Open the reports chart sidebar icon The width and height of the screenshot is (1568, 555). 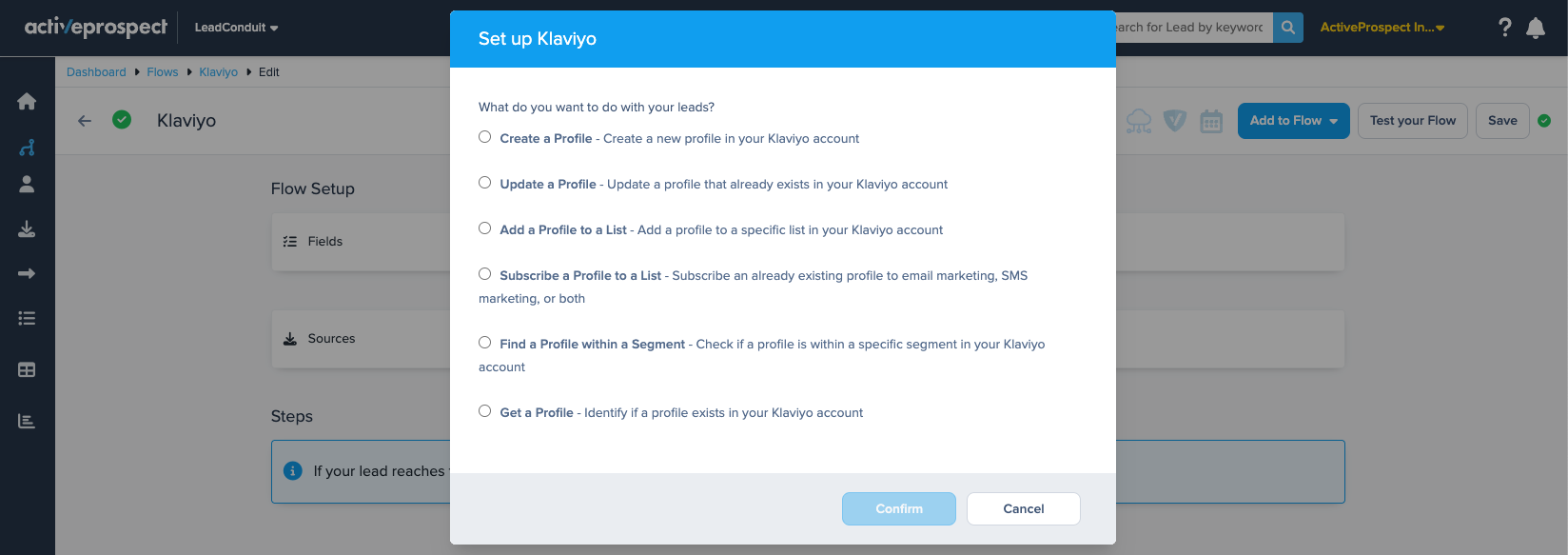click(27, 421)
